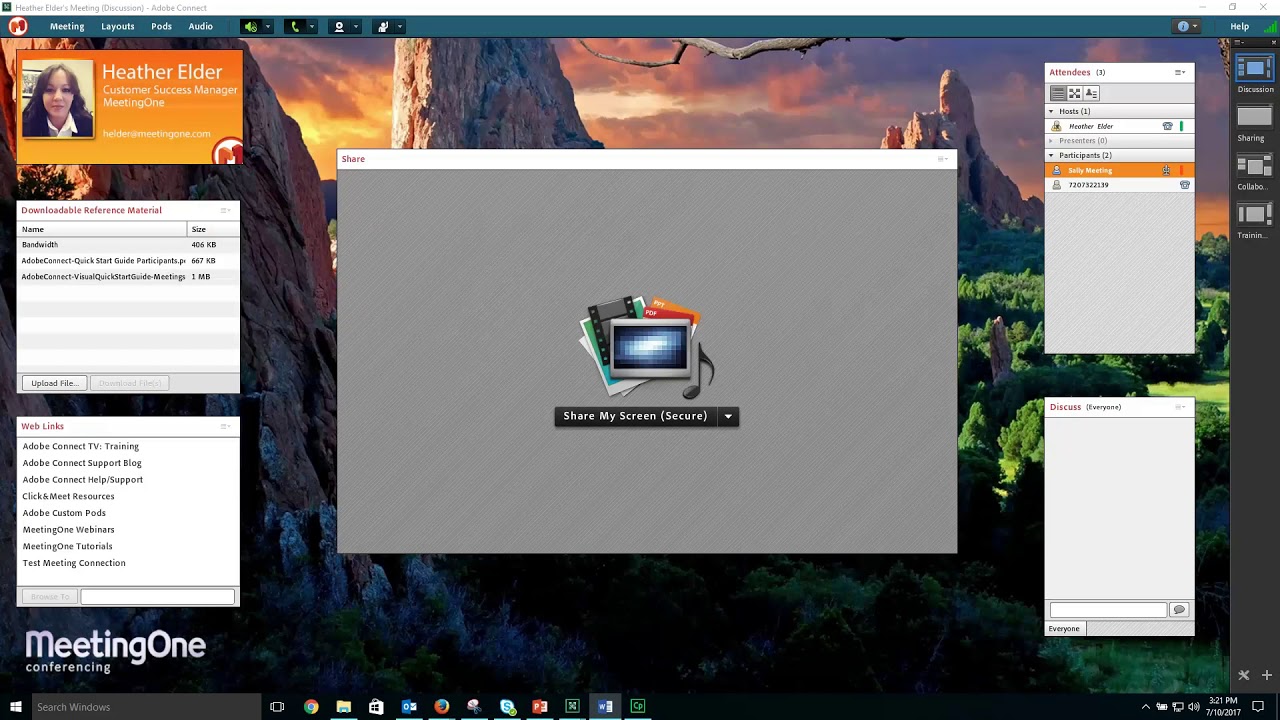The height and width of the screenshot is (720, 1280).
Task: Open the Audio menu
Action: pyautogui.click(x=200, y=27)
